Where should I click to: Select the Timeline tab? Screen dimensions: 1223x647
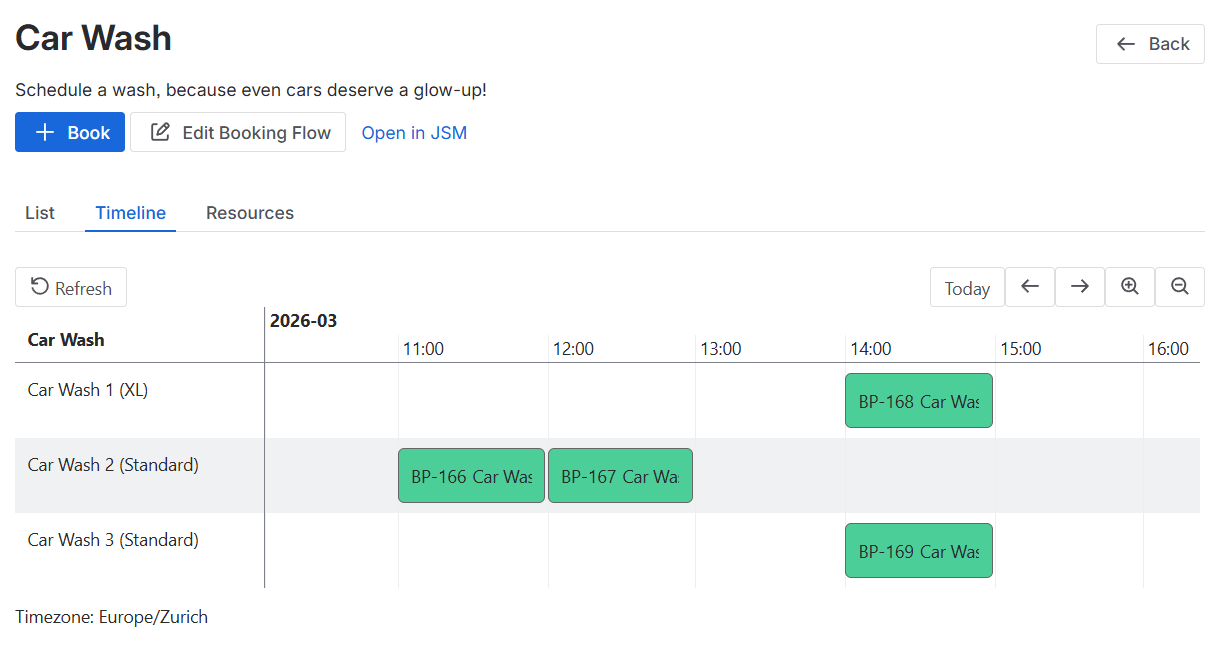click(x=131, y=213)
